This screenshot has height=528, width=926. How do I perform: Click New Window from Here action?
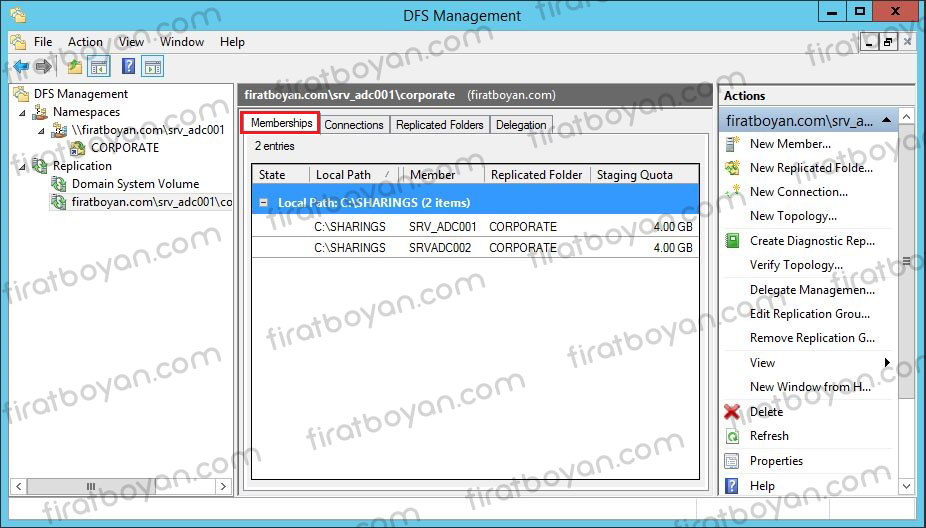click(810, 387)
